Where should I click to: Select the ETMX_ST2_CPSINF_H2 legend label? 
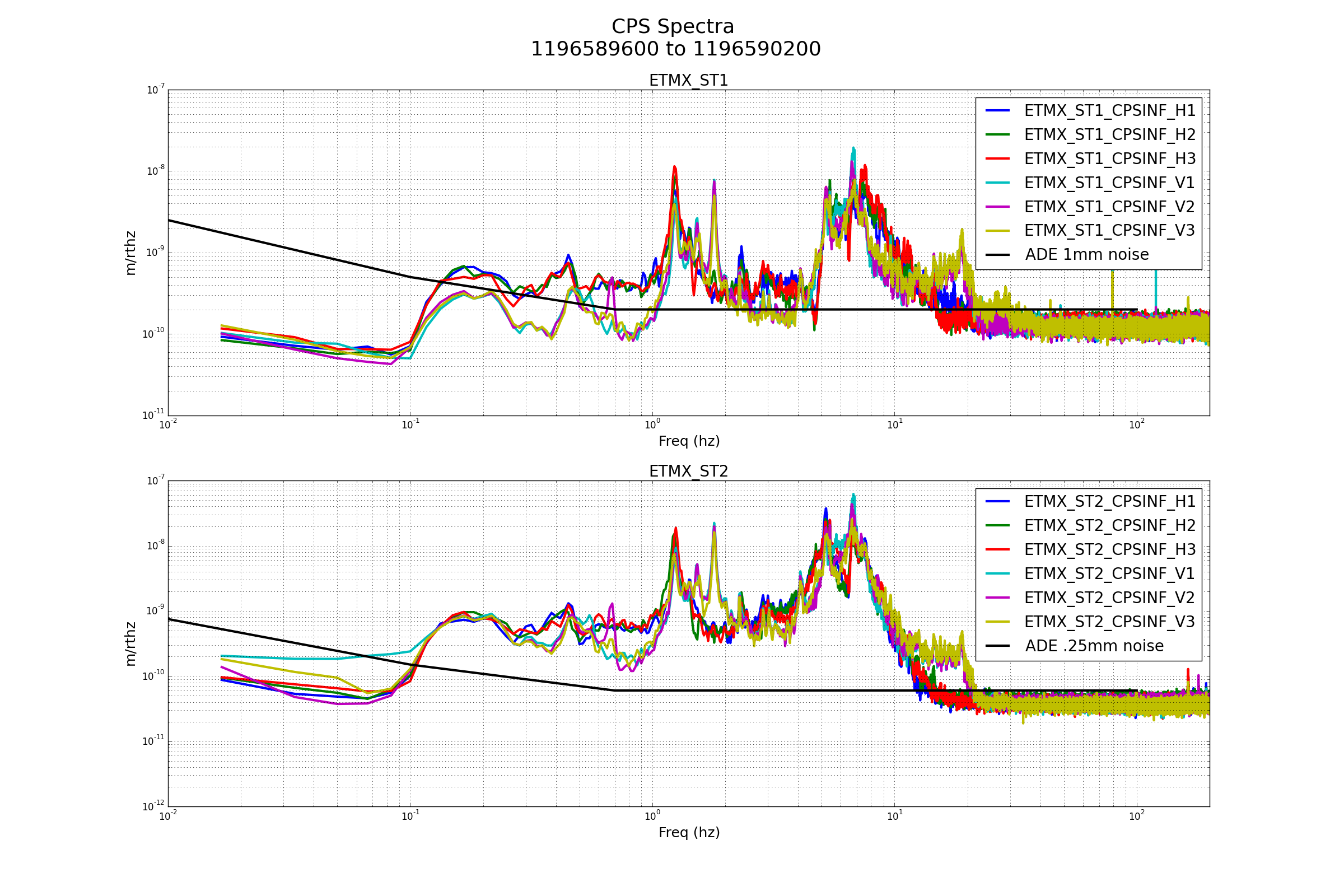[1109, 525]
